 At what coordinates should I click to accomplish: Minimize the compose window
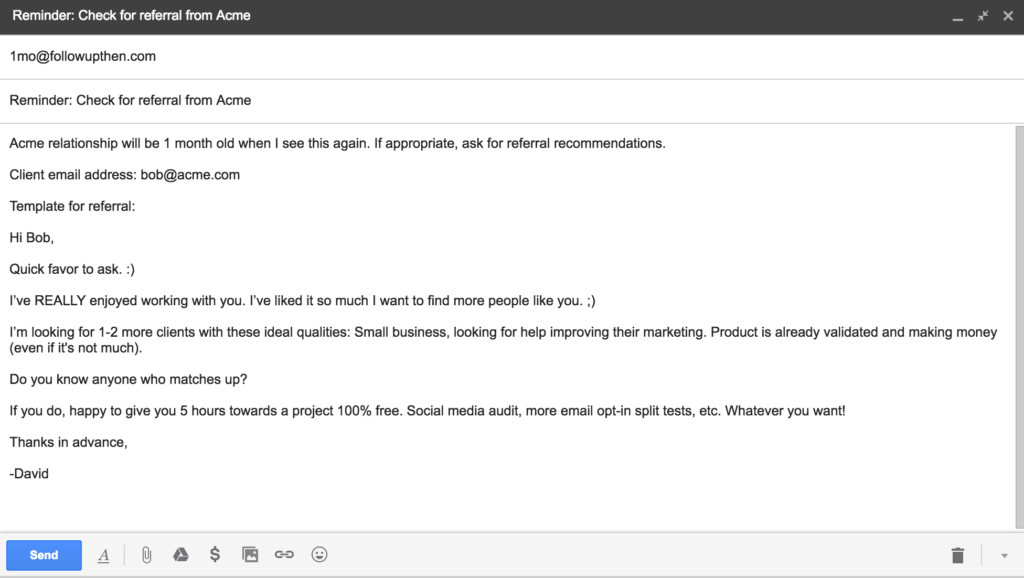pyautogui.click(x=958, y=18)
